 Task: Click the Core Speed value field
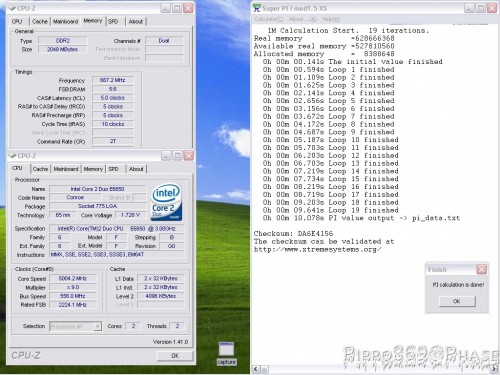[x=73, y=278]
